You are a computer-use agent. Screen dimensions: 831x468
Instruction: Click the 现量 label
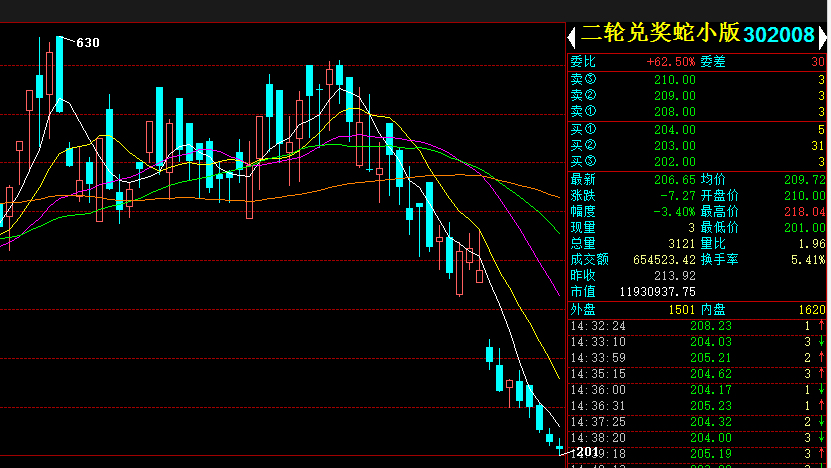(583, 228)
